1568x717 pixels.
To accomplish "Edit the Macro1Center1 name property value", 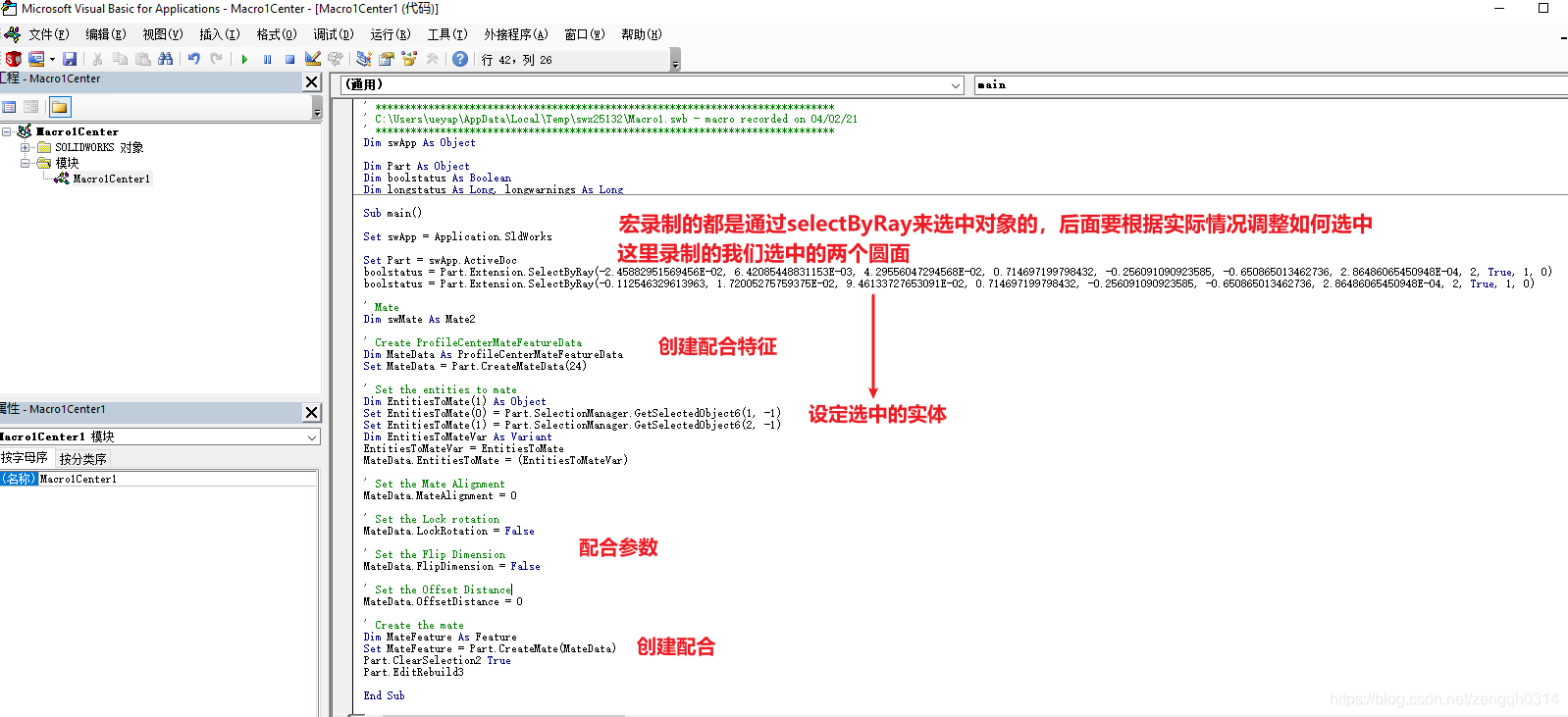I will coord(178,479).
